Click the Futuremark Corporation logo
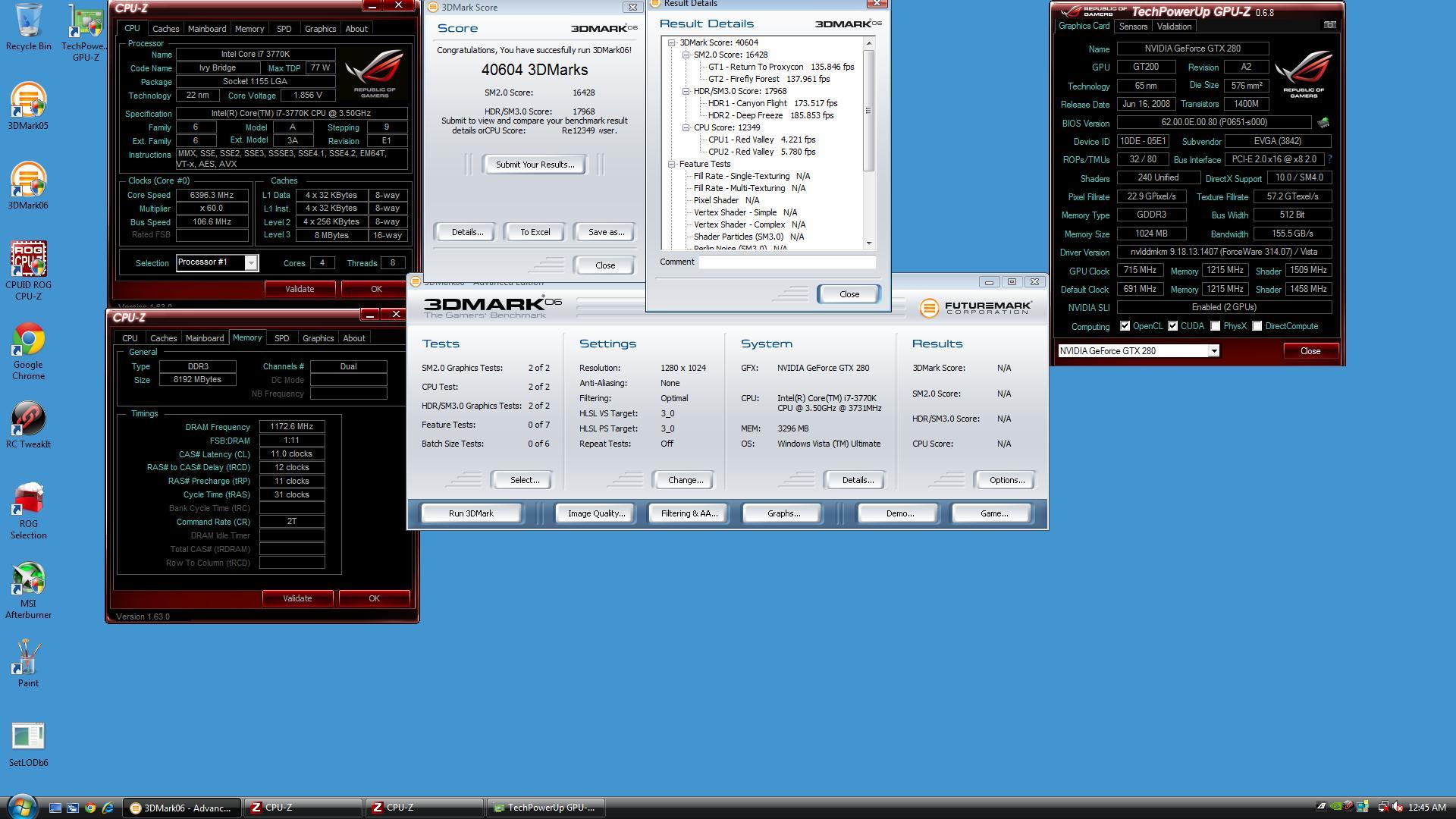This screenshot has width=1456, height=819. (x=975, y=308)
